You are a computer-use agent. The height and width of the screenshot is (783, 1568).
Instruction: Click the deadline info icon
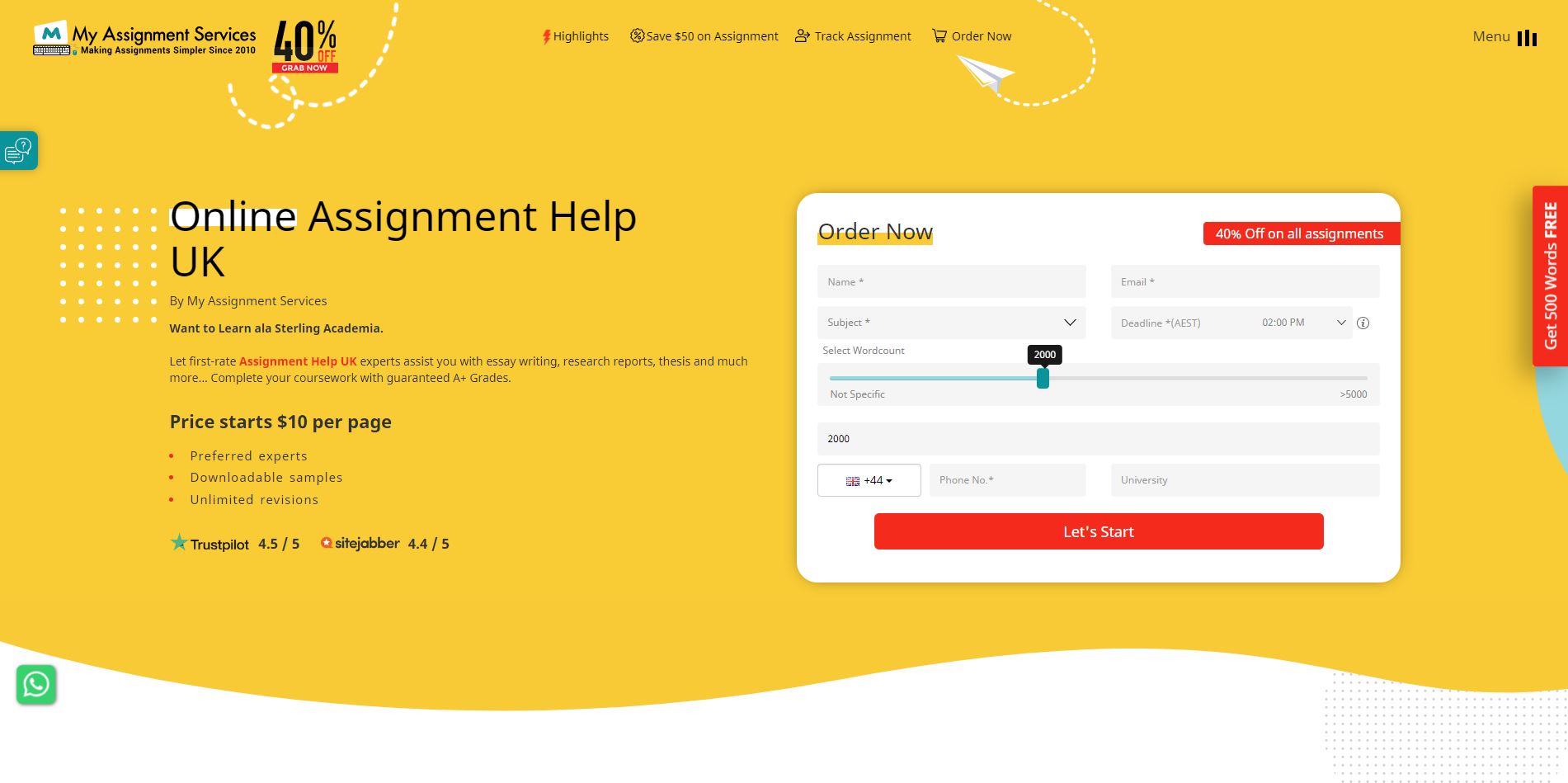click(1363, 323)
